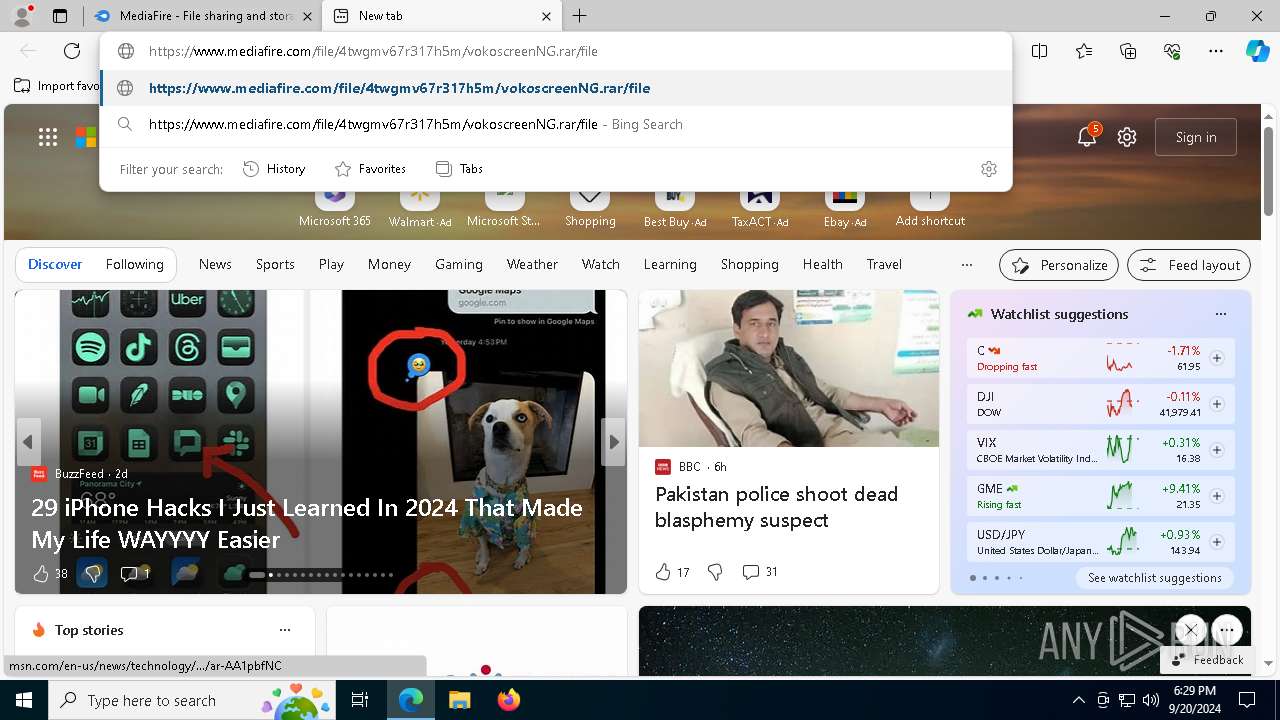
Task: Switch to Following feed
Action: pyautogui.click(x=135, y=265)
